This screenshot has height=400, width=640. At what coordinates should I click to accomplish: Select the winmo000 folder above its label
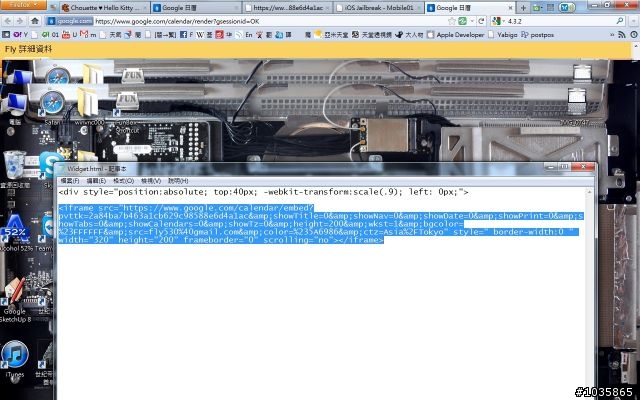87,102
